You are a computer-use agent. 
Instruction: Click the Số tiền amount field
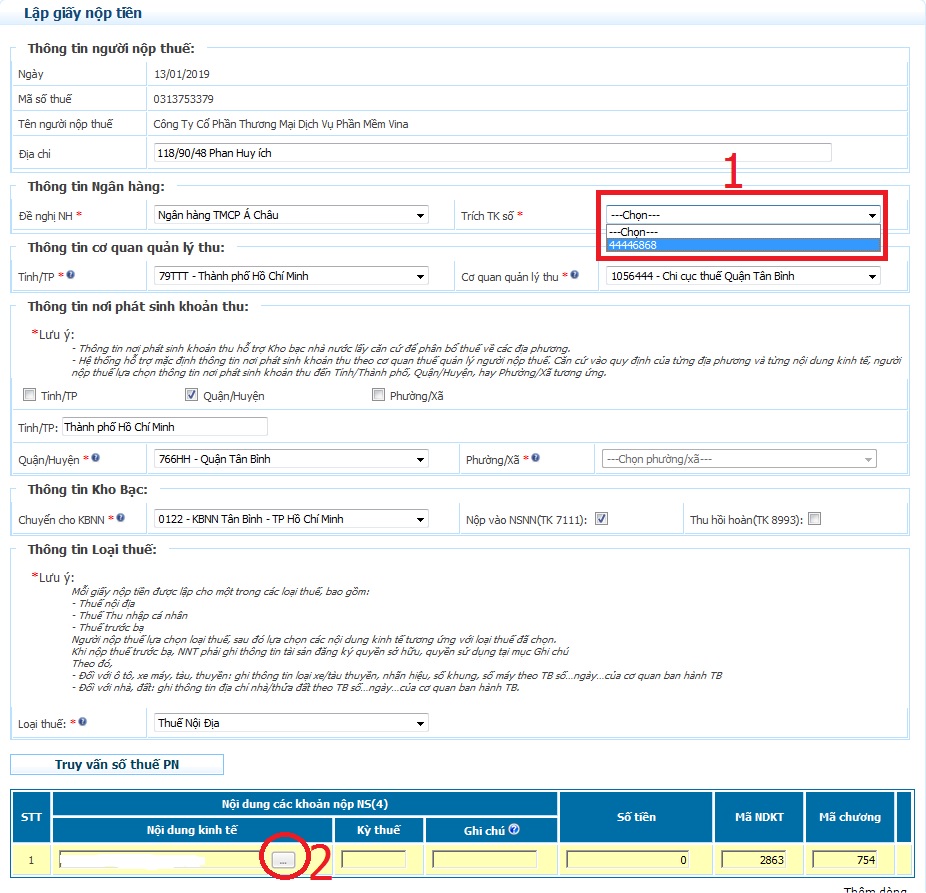pos(627,859)
